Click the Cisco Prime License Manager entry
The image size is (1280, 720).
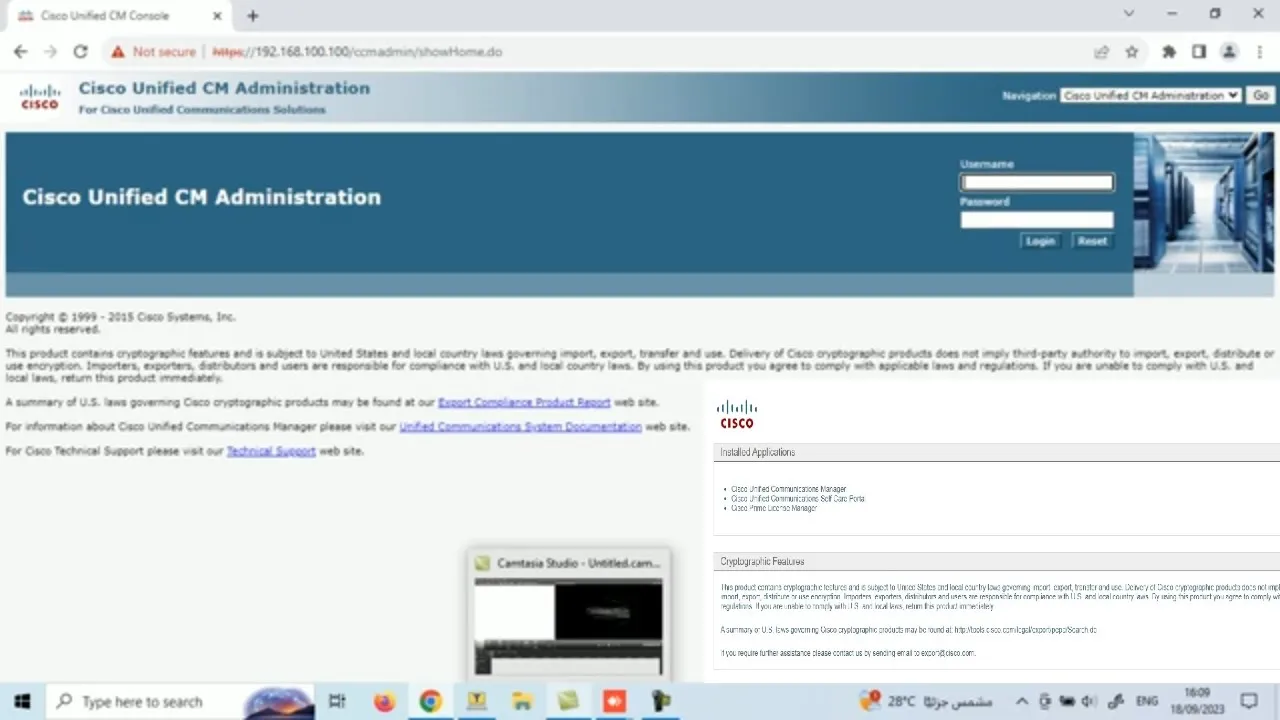point(774,508)
